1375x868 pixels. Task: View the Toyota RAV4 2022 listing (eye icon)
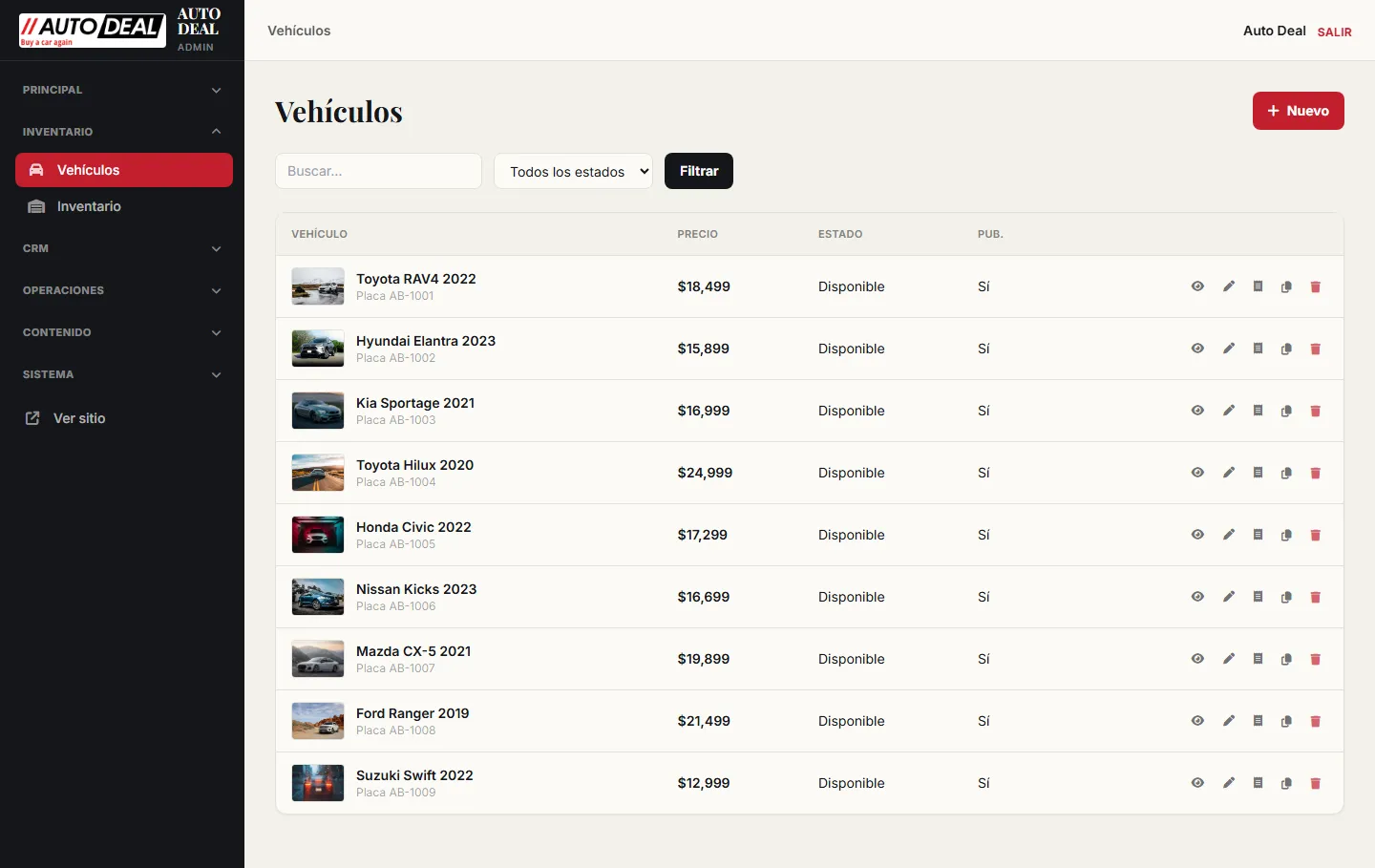[x=1197, y=286]
